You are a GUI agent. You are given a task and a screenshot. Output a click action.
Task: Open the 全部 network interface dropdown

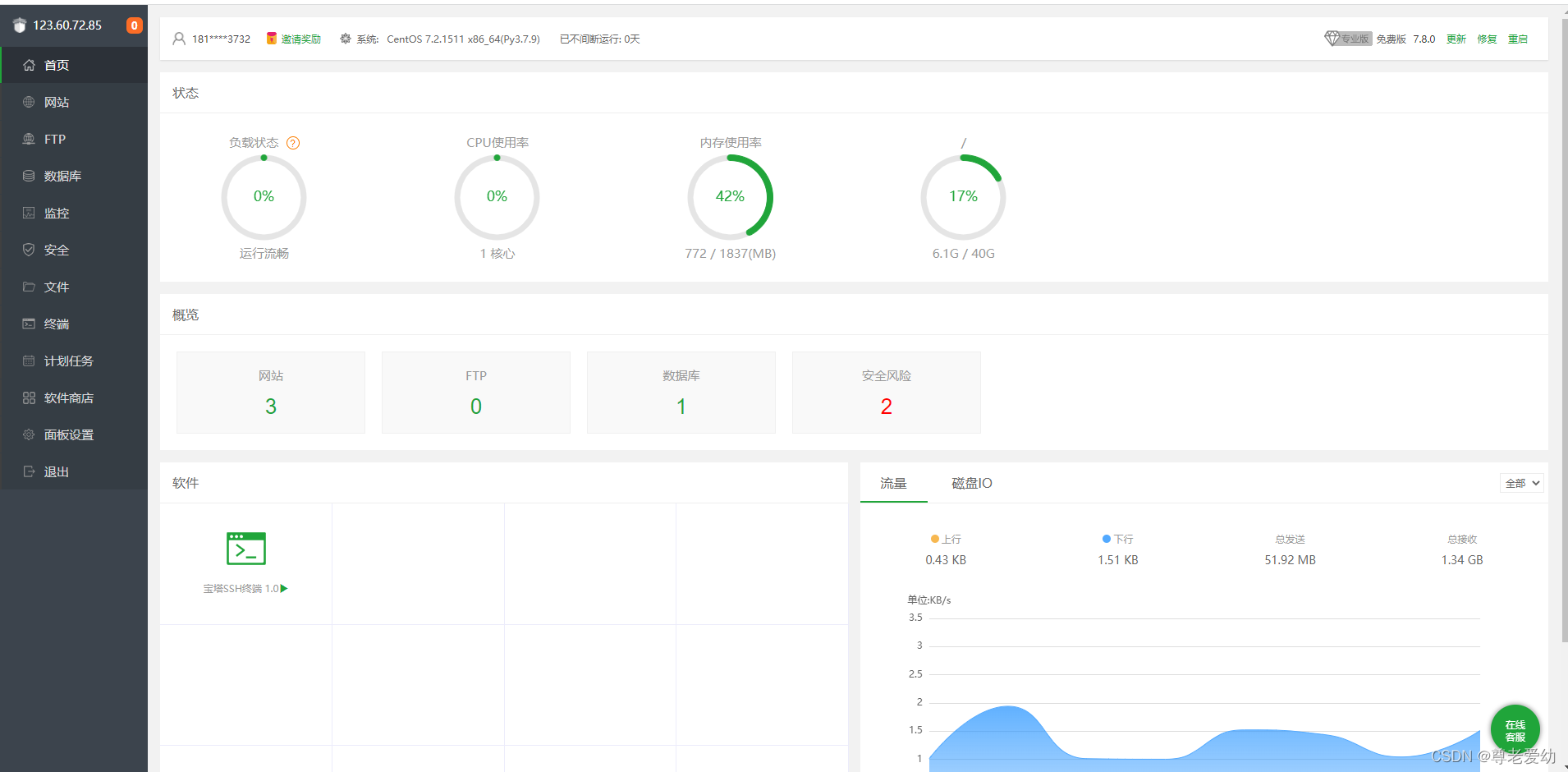(x=1522, y=483)
